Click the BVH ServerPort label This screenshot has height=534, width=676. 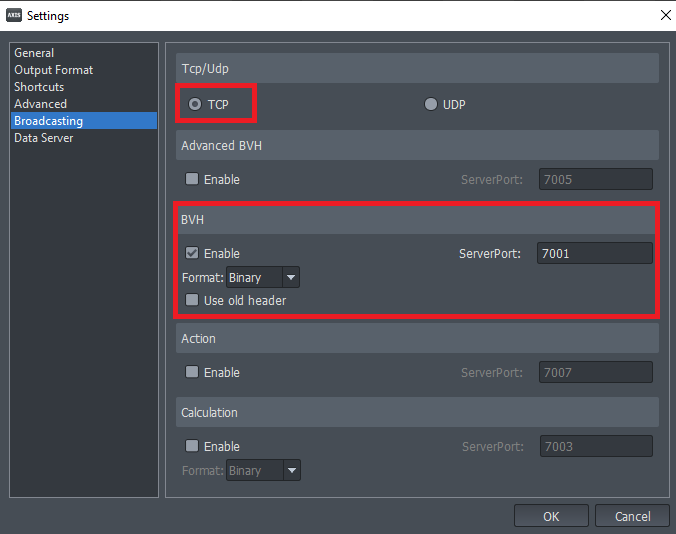[x=490, y=253]
